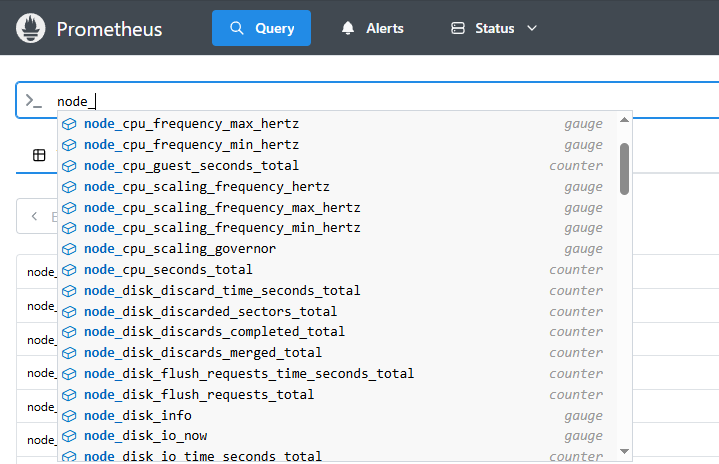Screen dimensions: 719x464
Task: Choose node_cpu_scaling_governor from suggestions
Action: point(180,248)
